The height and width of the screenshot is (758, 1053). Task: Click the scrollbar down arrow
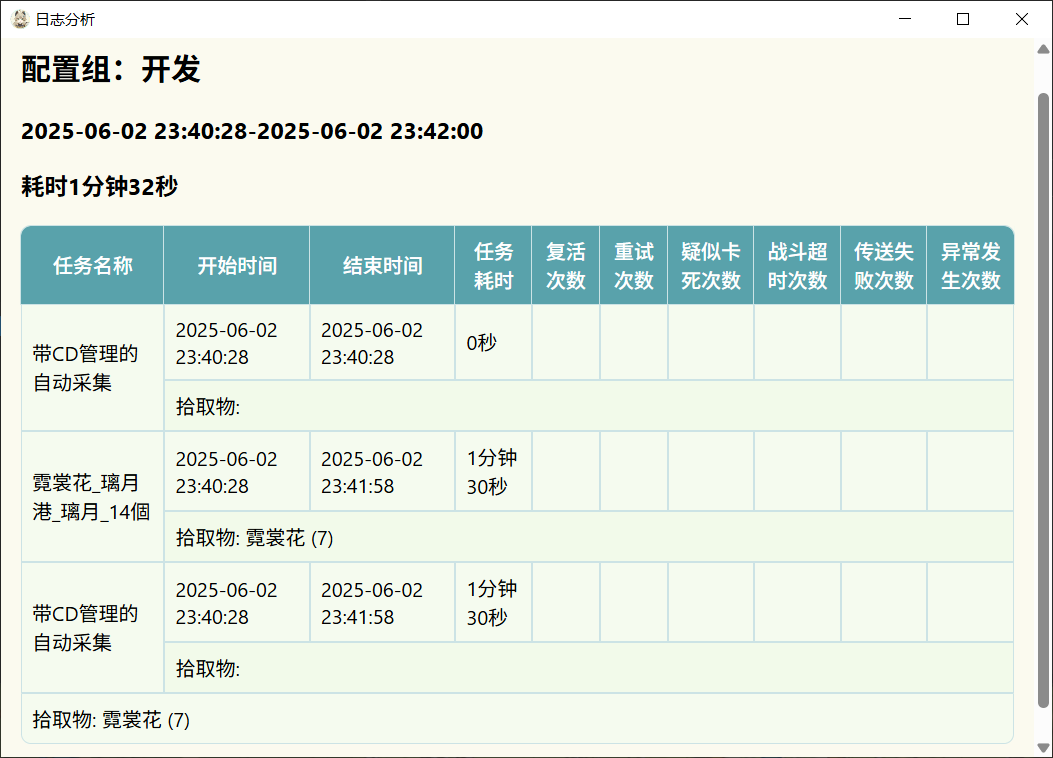1044,748
